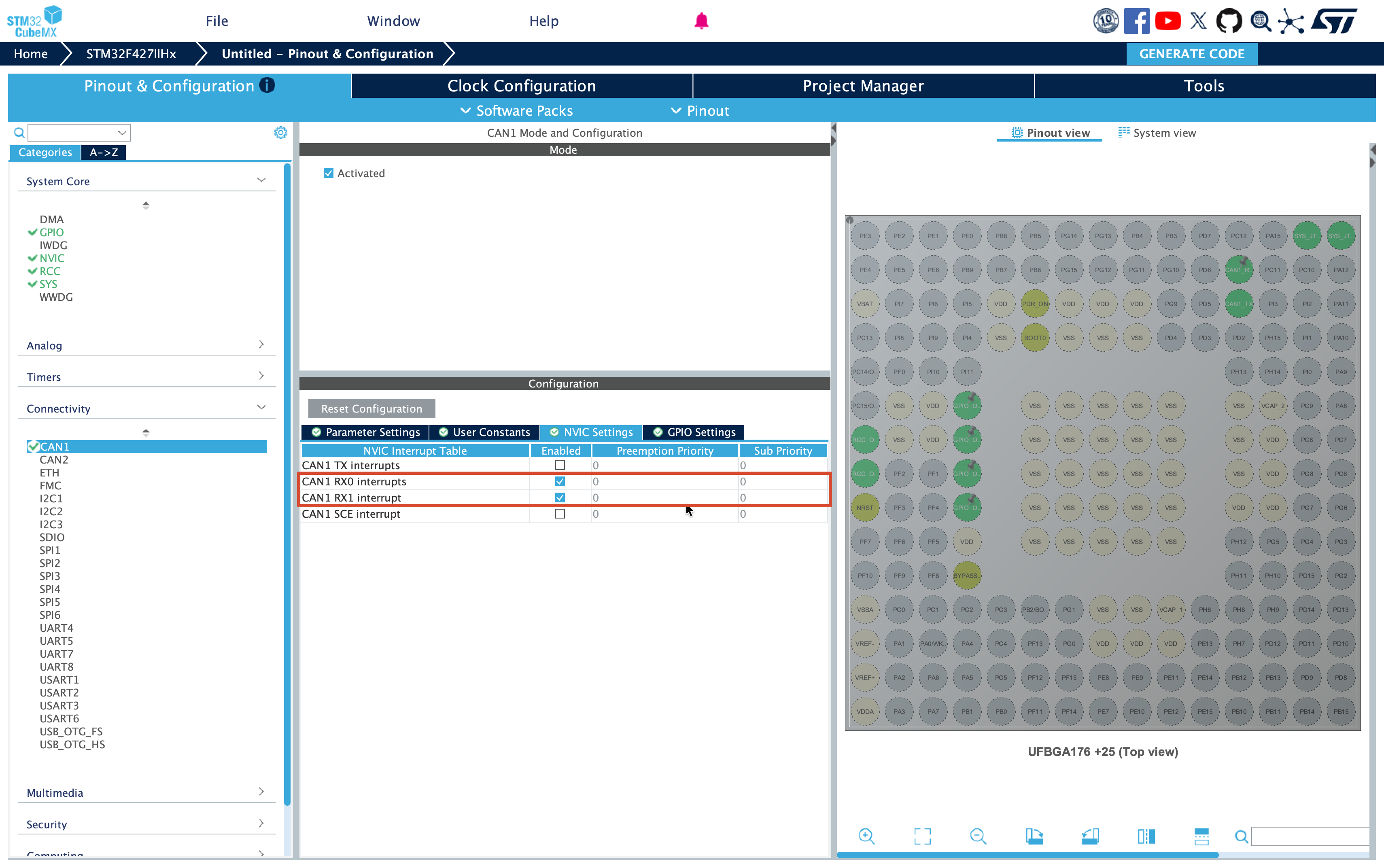
Task: Open the Pinout dropdown menu
Action: (x=700, y=111)
